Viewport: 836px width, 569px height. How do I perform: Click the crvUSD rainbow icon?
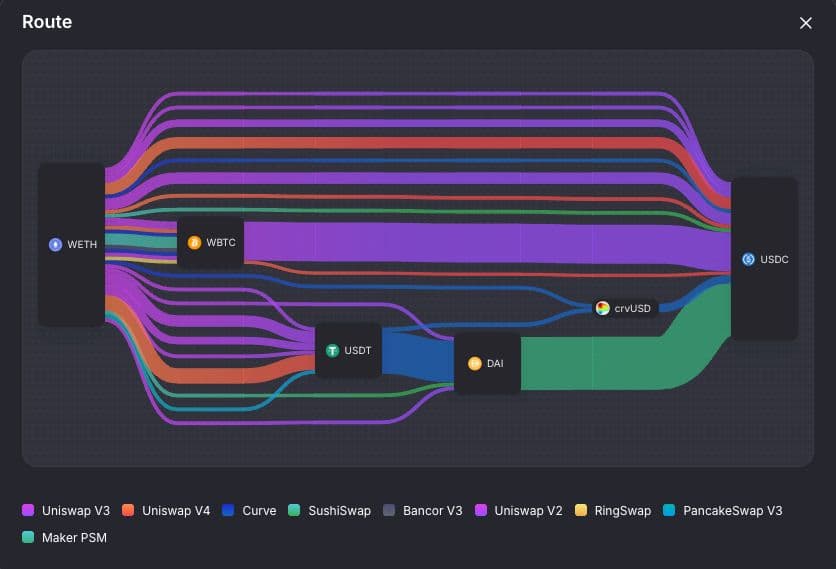pos(602,308)
